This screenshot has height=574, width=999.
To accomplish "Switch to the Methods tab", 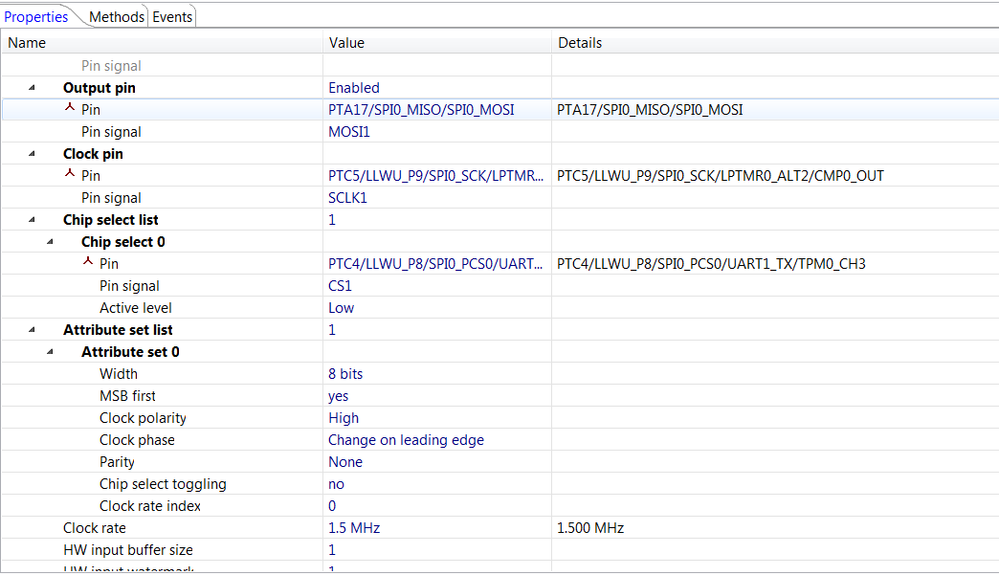I will pos(116,17).
